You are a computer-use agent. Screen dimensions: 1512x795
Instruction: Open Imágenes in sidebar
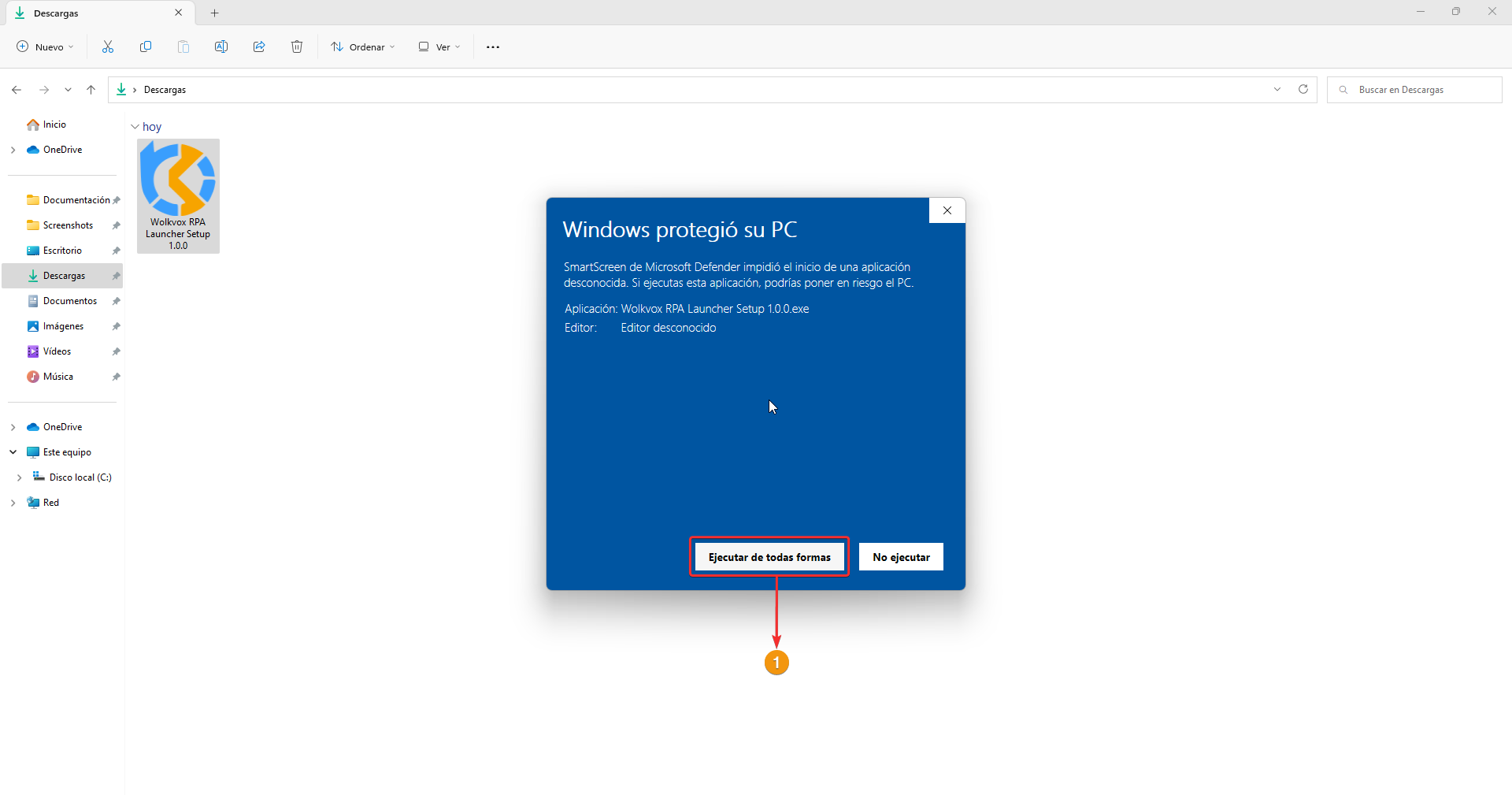[63, 326]
